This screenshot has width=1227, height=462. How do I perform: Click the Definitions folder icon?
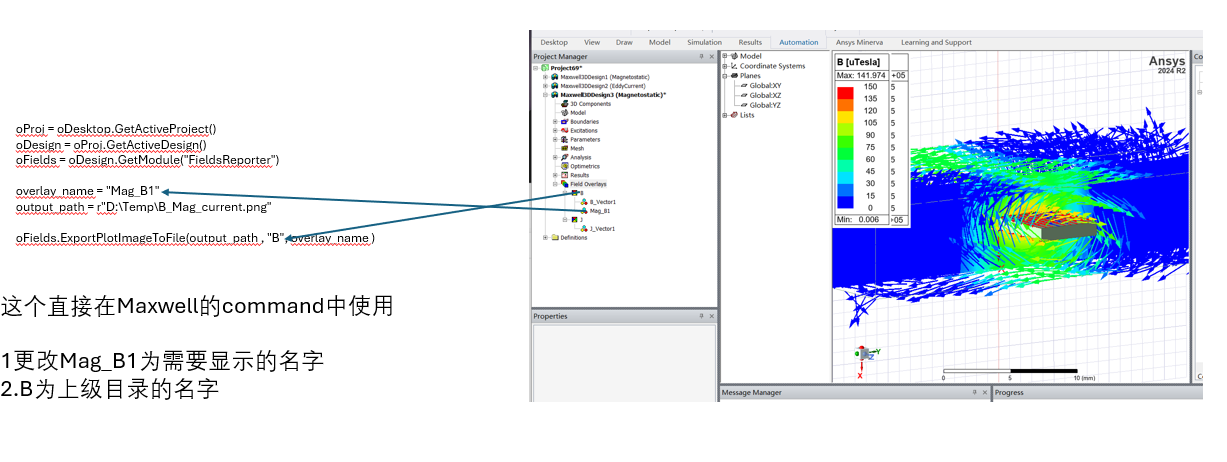[555, 238]
